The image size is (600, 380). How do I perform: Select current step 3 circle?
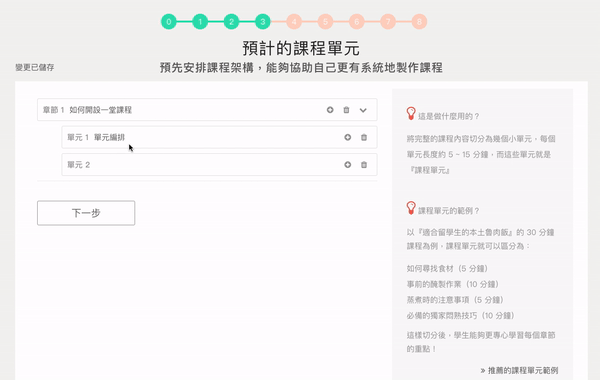point(263,21)
